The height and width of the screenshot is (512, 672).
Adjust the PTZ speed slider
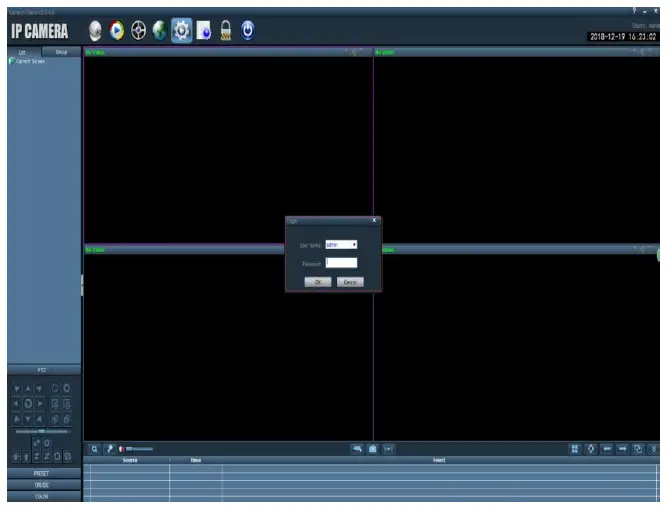(42, 431)
